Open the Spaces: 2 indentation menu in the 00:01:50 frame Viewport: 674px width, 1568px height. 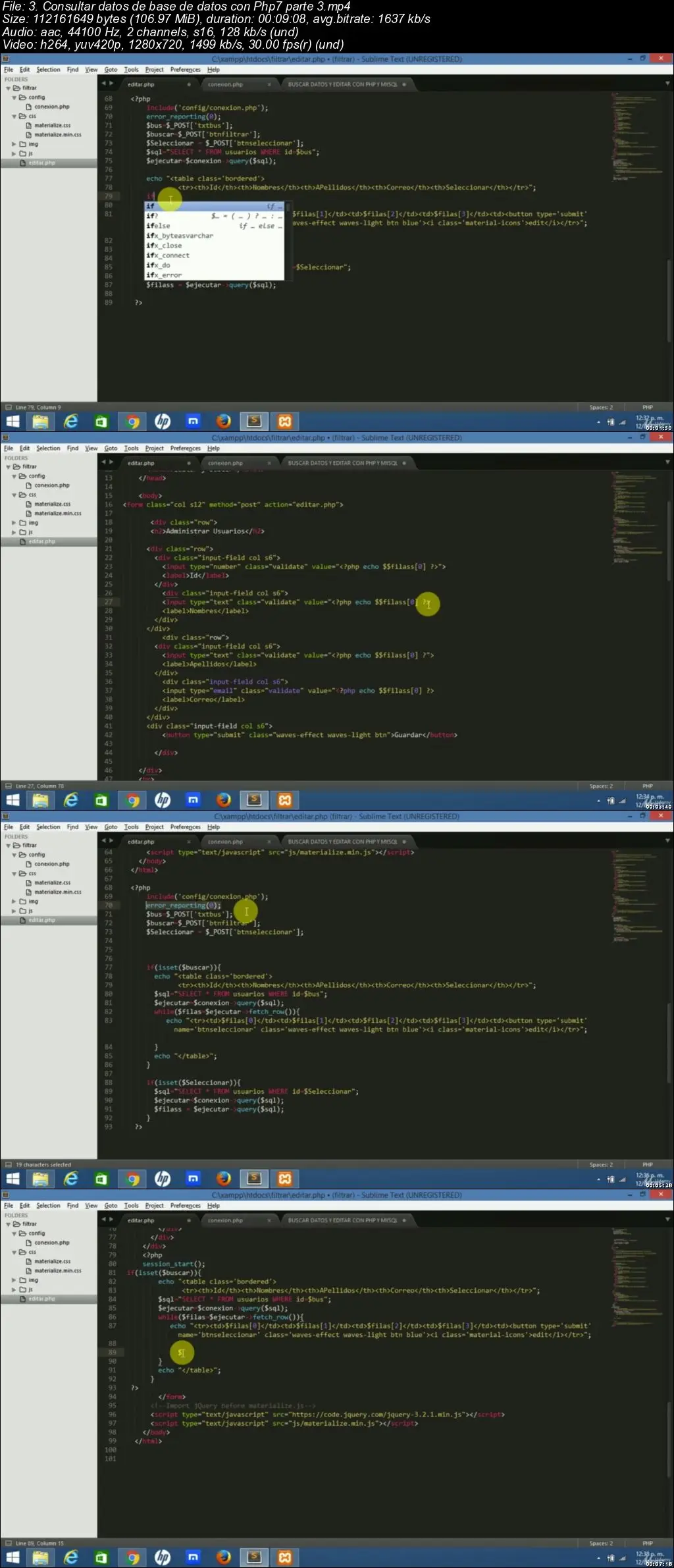(601, 408)
